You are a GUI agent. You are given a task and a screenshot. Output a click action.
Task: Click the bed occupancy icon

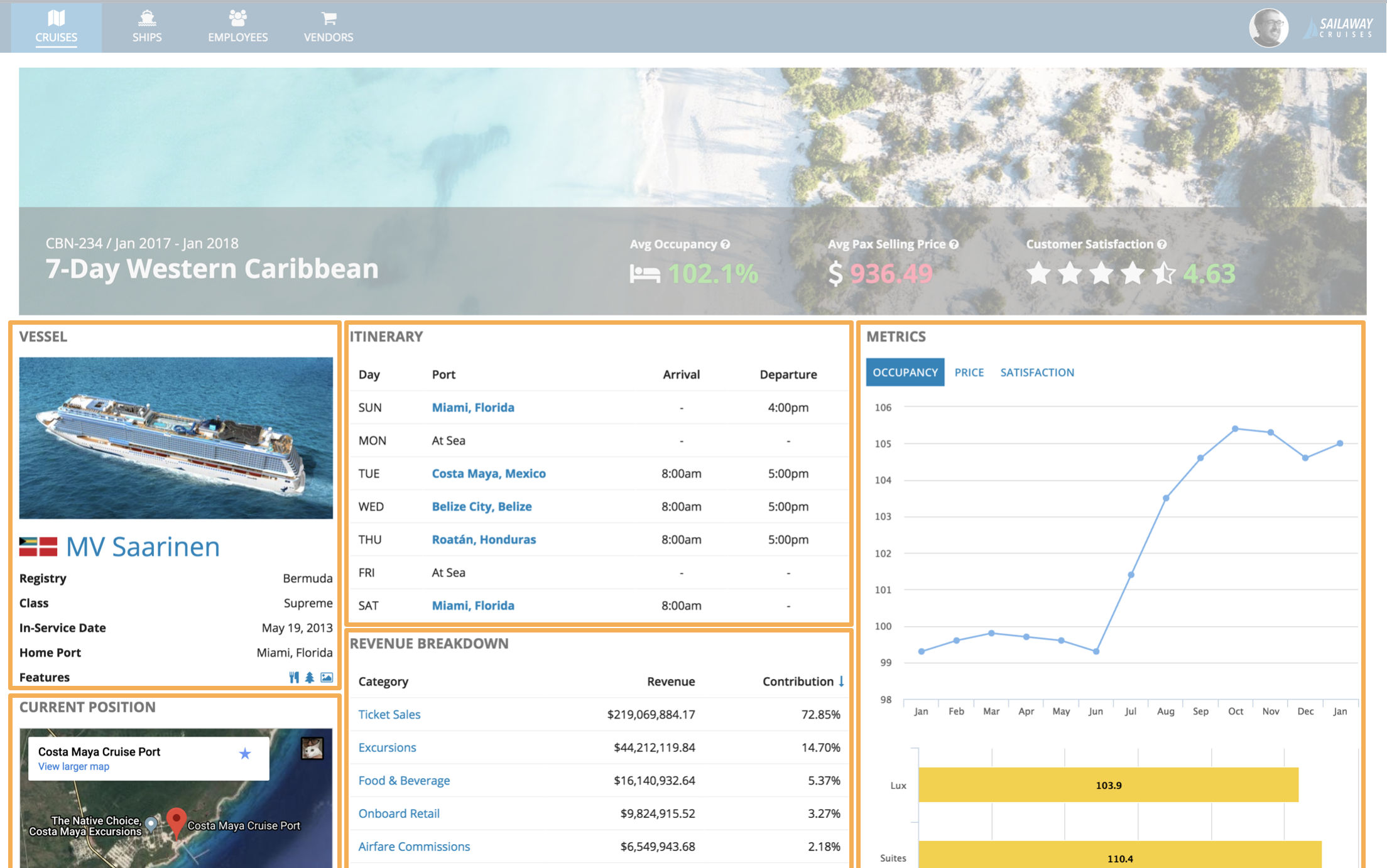coord(645,274)
